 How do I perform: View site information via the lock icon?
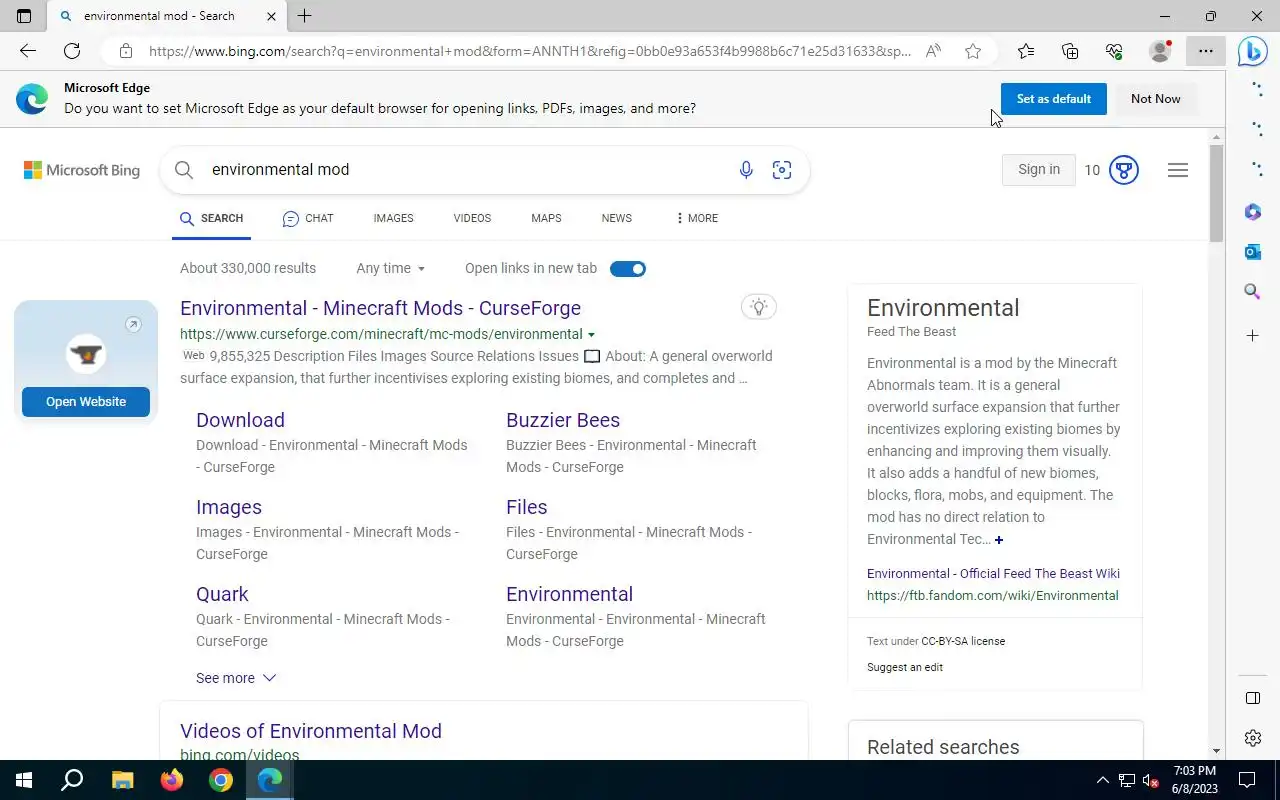tap(124, 51)
